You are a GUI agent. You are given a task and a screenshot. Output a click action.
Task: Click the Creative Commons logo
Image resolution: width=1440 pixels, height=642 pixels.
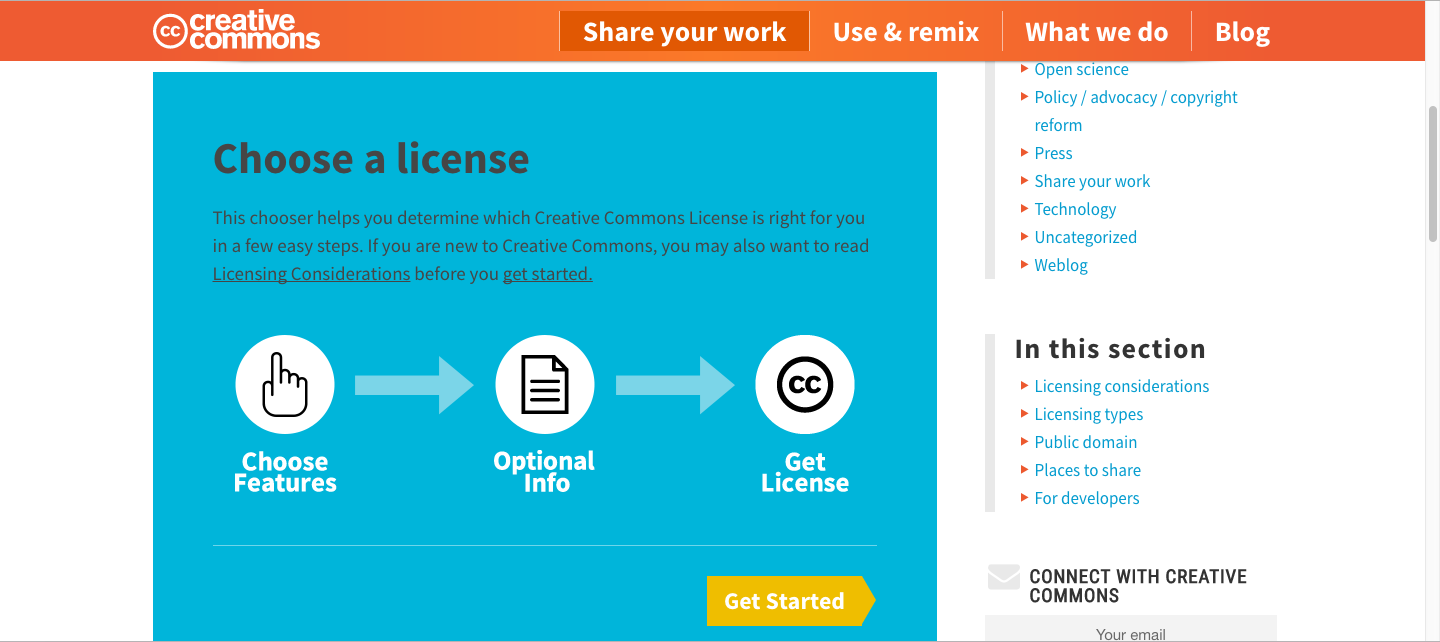click(237, 31)
